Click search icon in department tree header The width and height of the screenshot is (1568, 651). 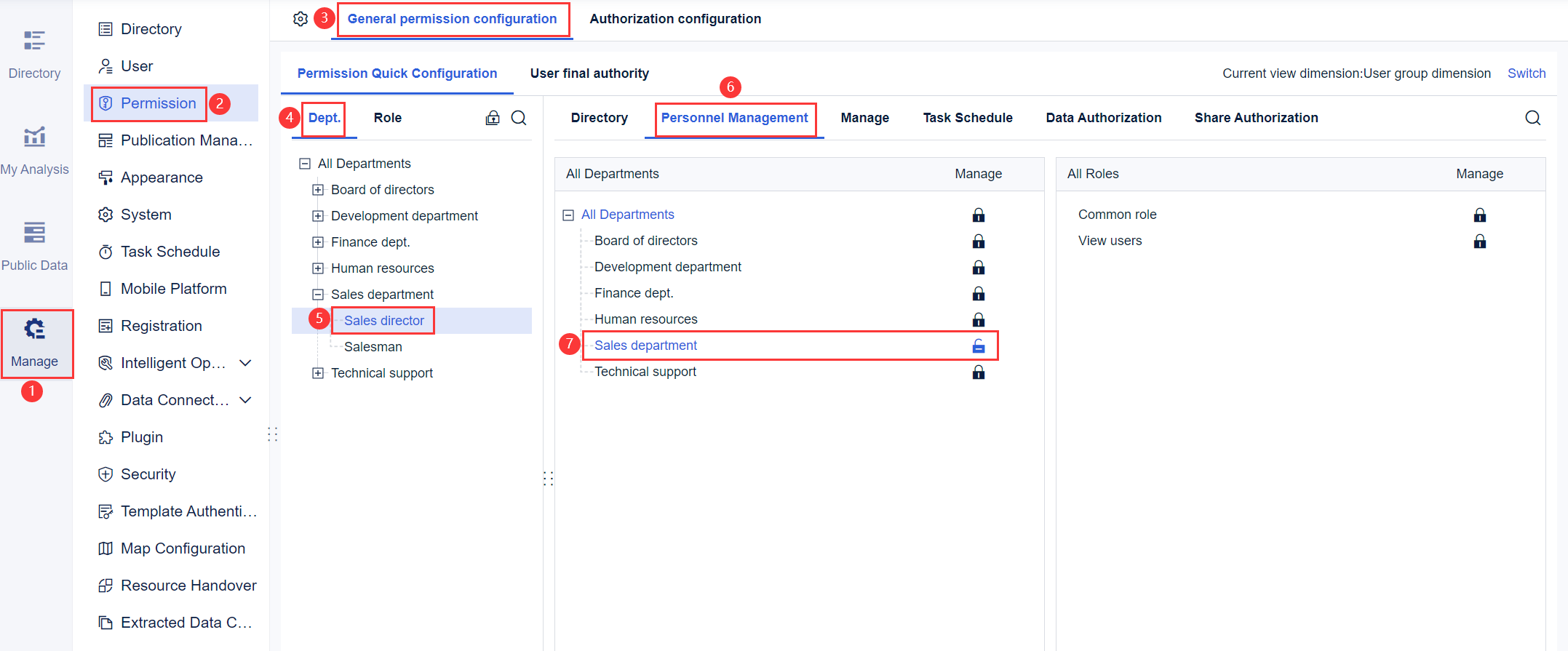tap(519, 118)
